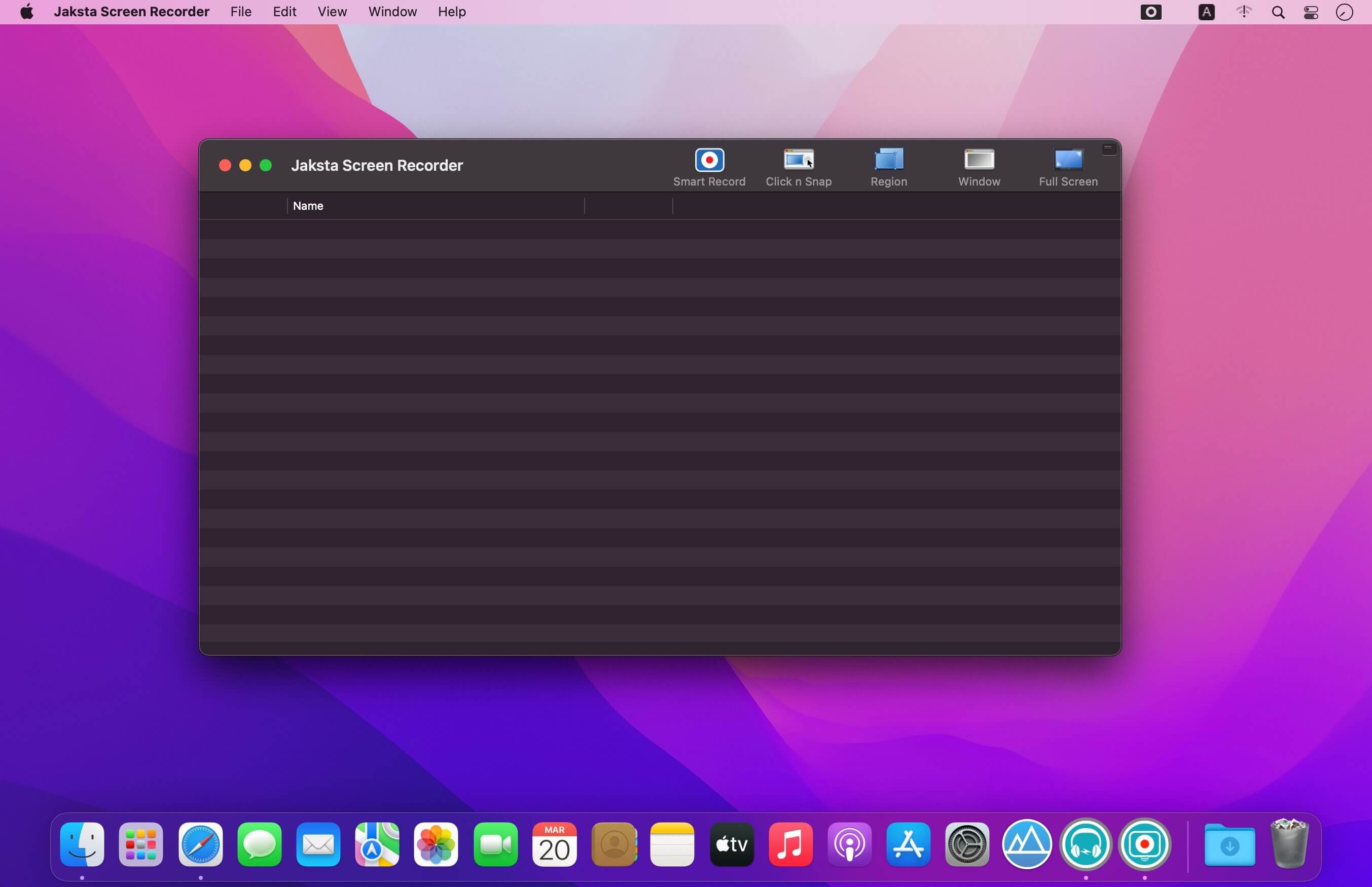1372x887 pixels.
Task: Open Photos from the Dock
Action: coord(436,844)
